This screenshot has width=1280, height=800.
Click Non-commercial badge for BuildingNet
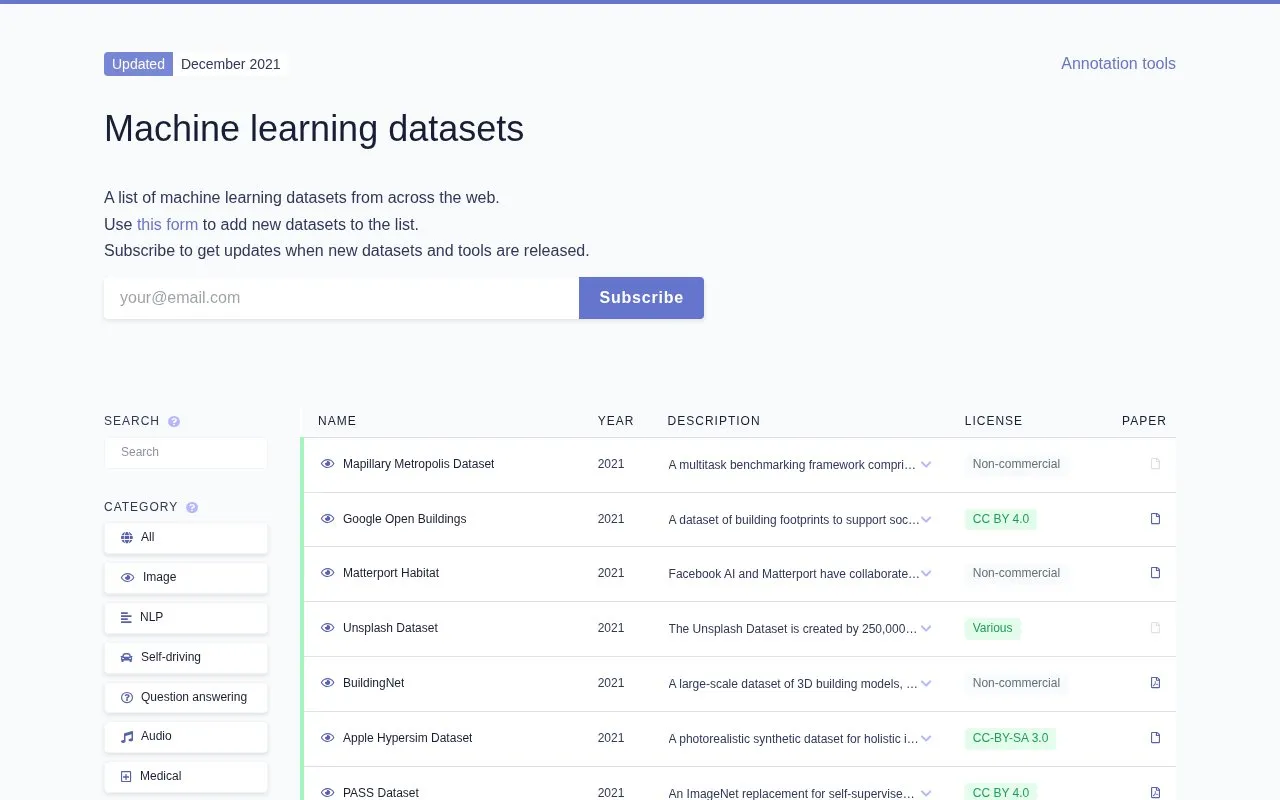click(1016, 683)
